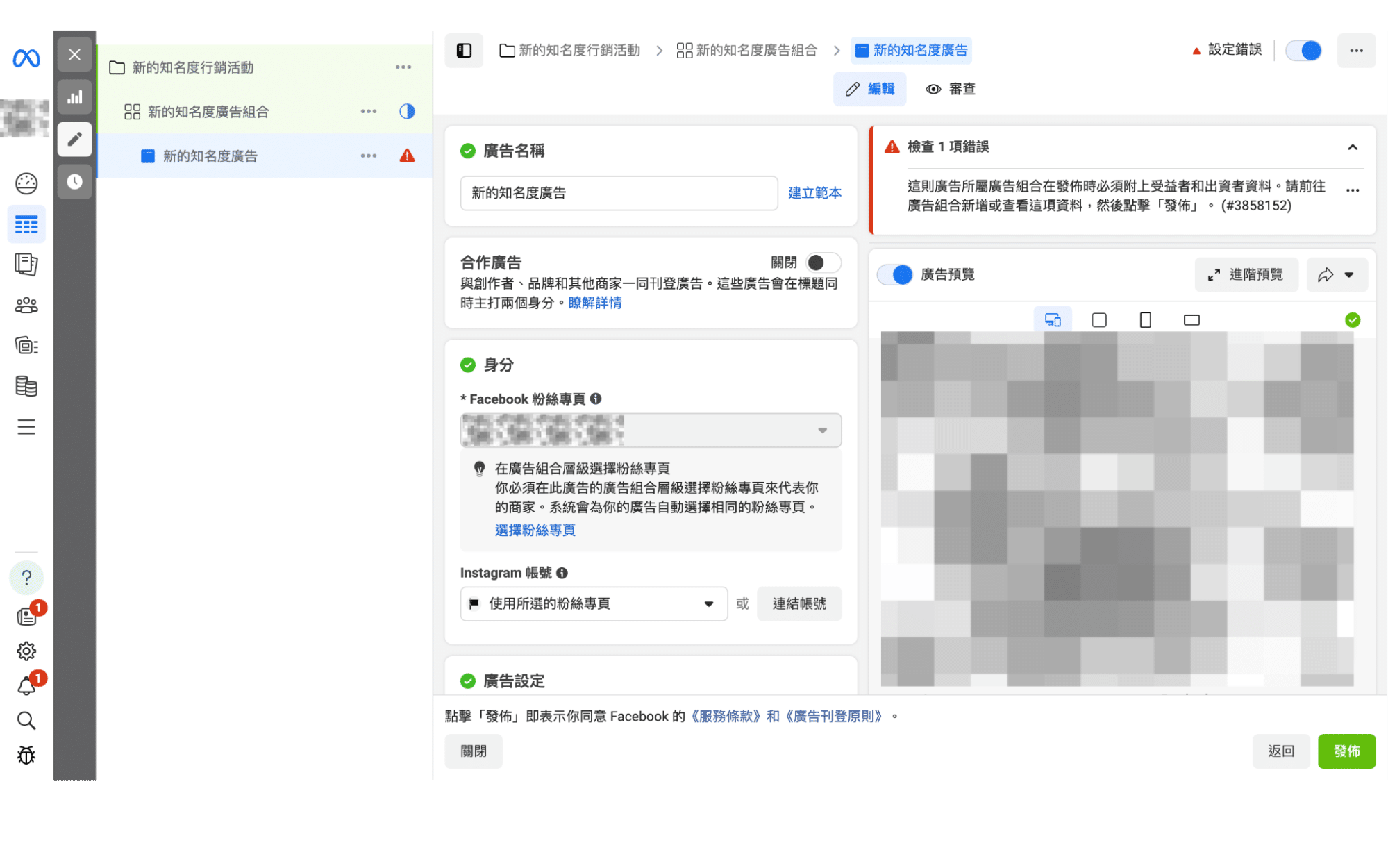The image size is (1388, 868).
Task: Turn on the 合作廣告 toggle
Action: tap(823, 262)
